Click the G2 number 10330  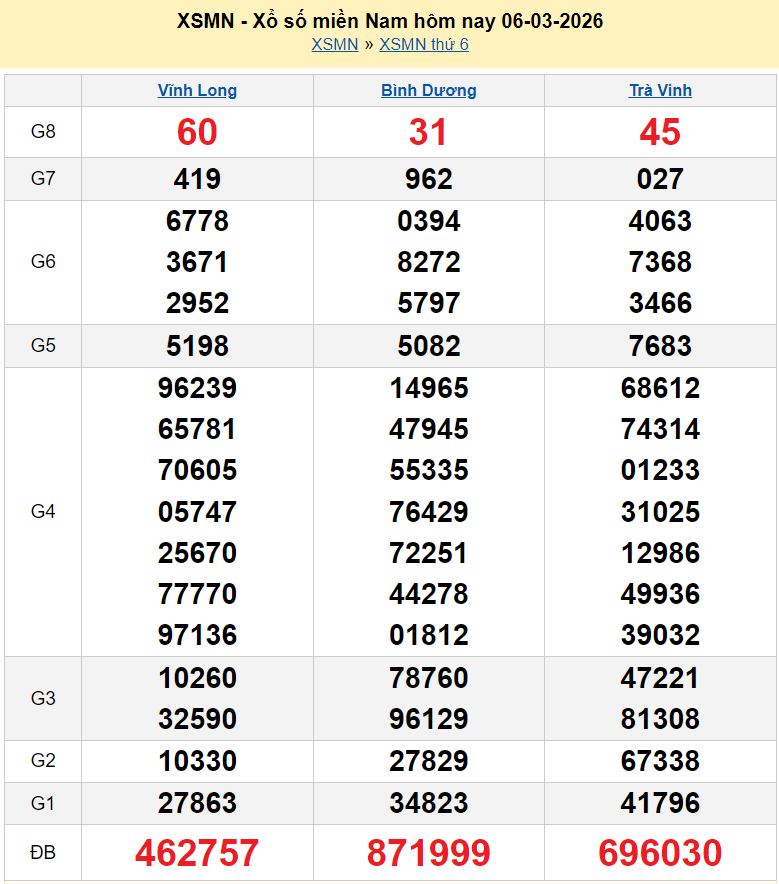[197, 761]
